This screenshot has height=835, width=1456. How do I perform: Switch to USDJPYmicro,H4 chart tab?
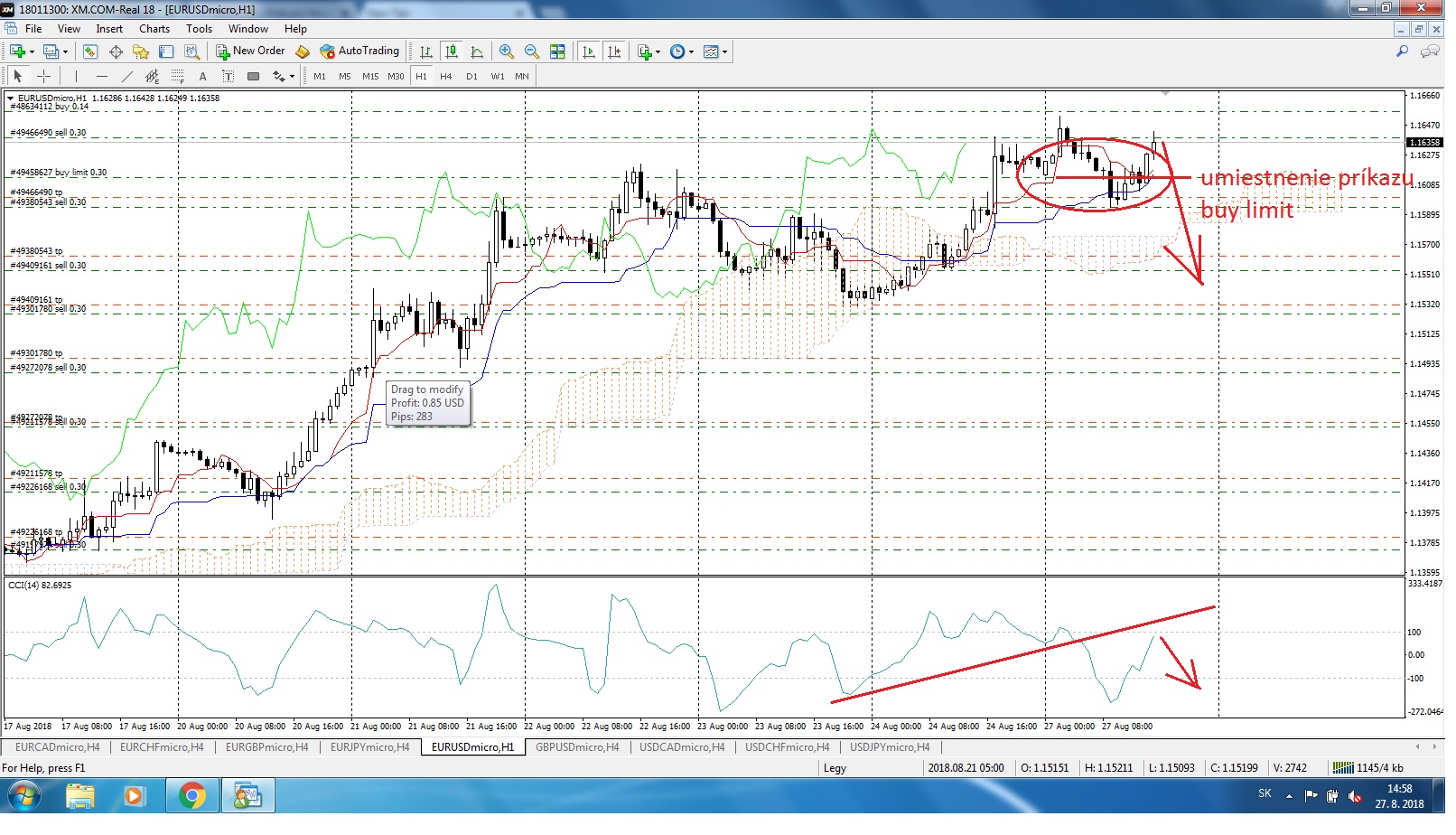[890, 747]
